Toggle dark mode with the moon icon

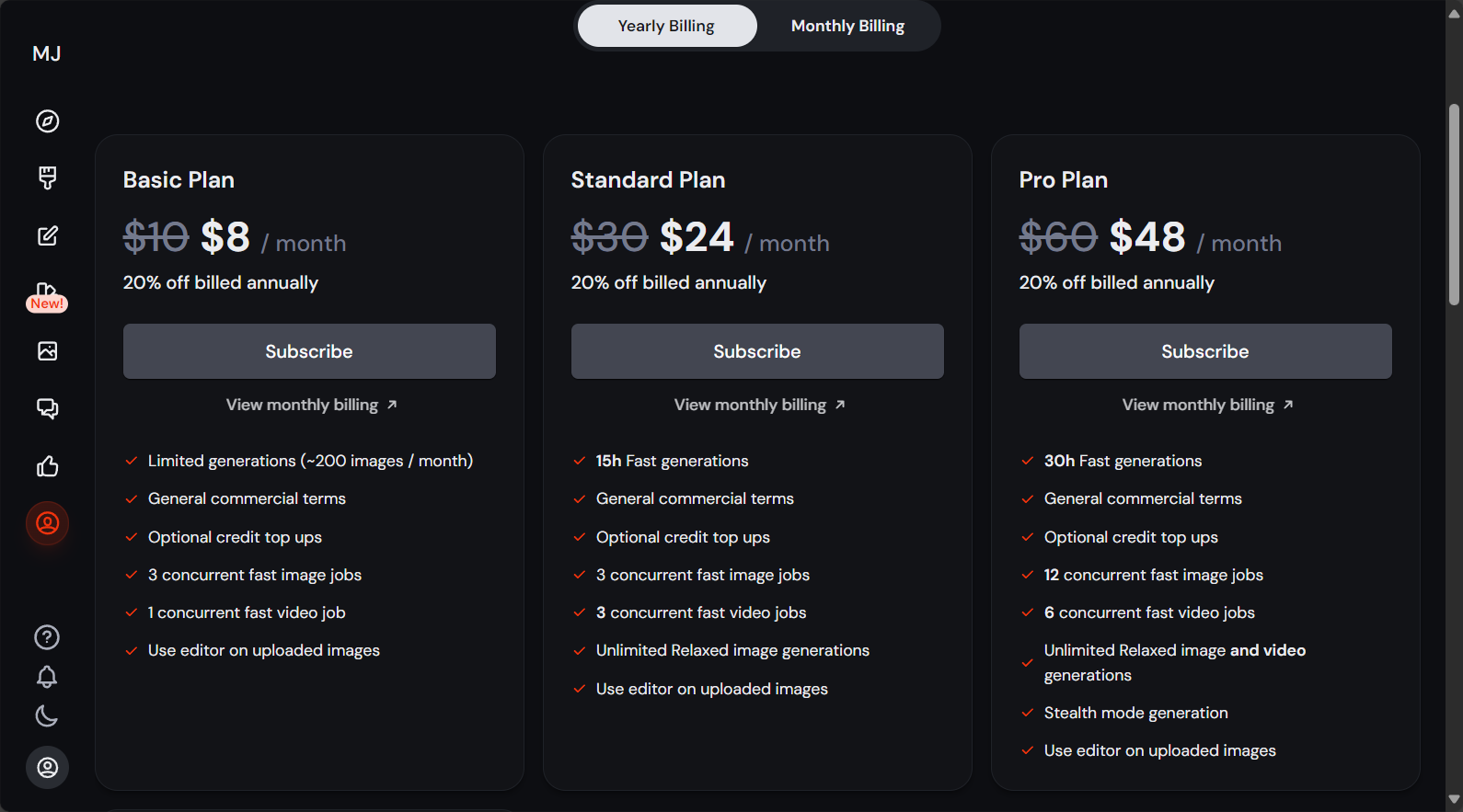[x=47, y=715]
